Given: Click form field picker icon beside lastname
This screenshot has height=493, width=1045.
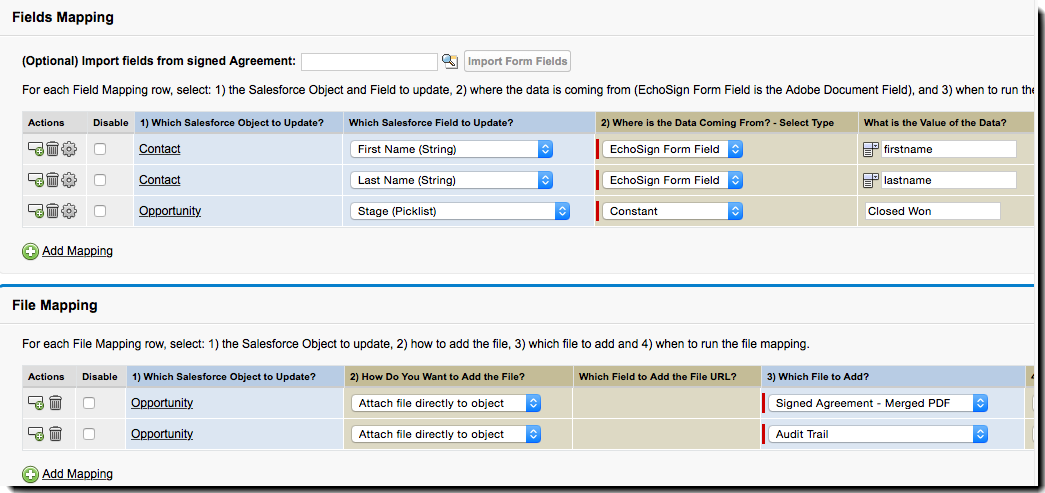Looking at the screenshot, I should [x=870, y=180].
